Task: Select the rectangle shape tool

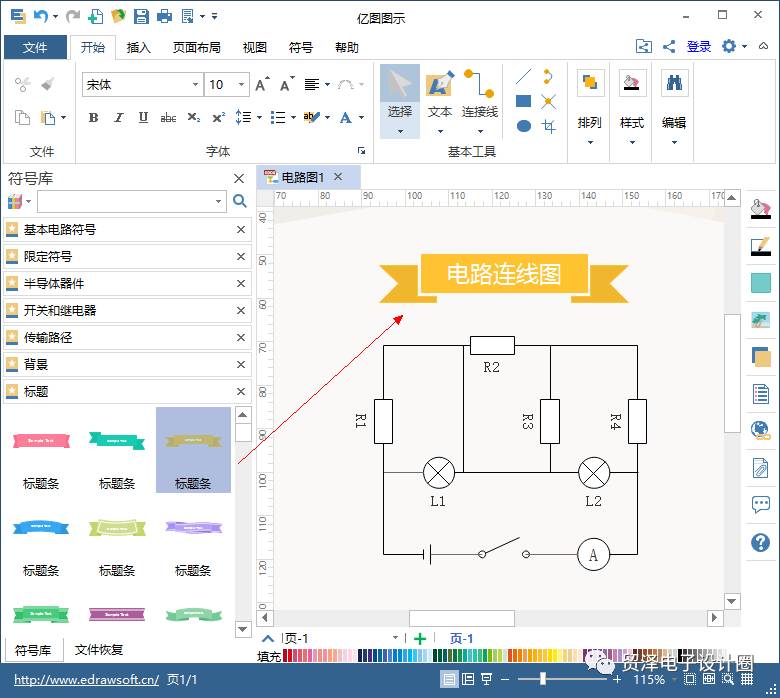Action: (523, 101)
